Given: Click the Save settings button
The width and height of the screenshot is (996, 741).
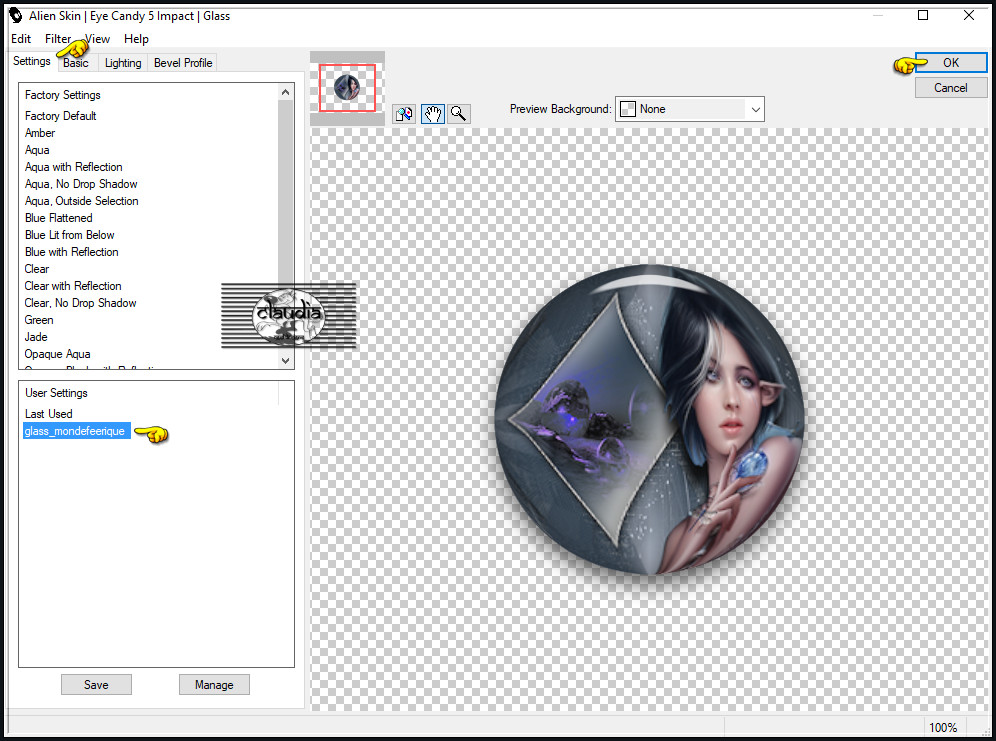Looking at the screenshot, I should tap(96, 684).
